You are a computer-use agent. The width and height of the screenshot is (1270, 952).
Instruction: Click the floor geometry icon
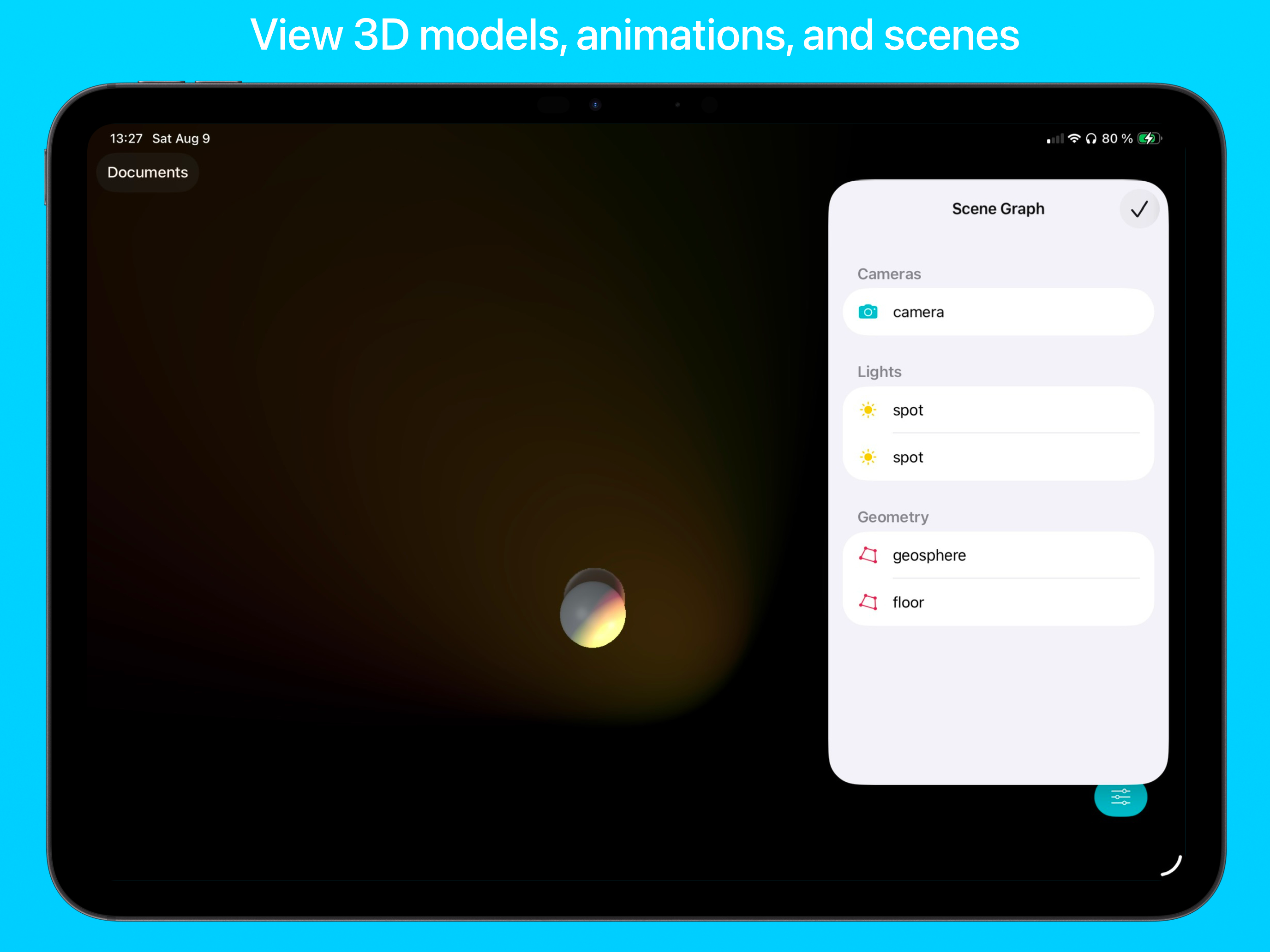(x=868, y=602)
